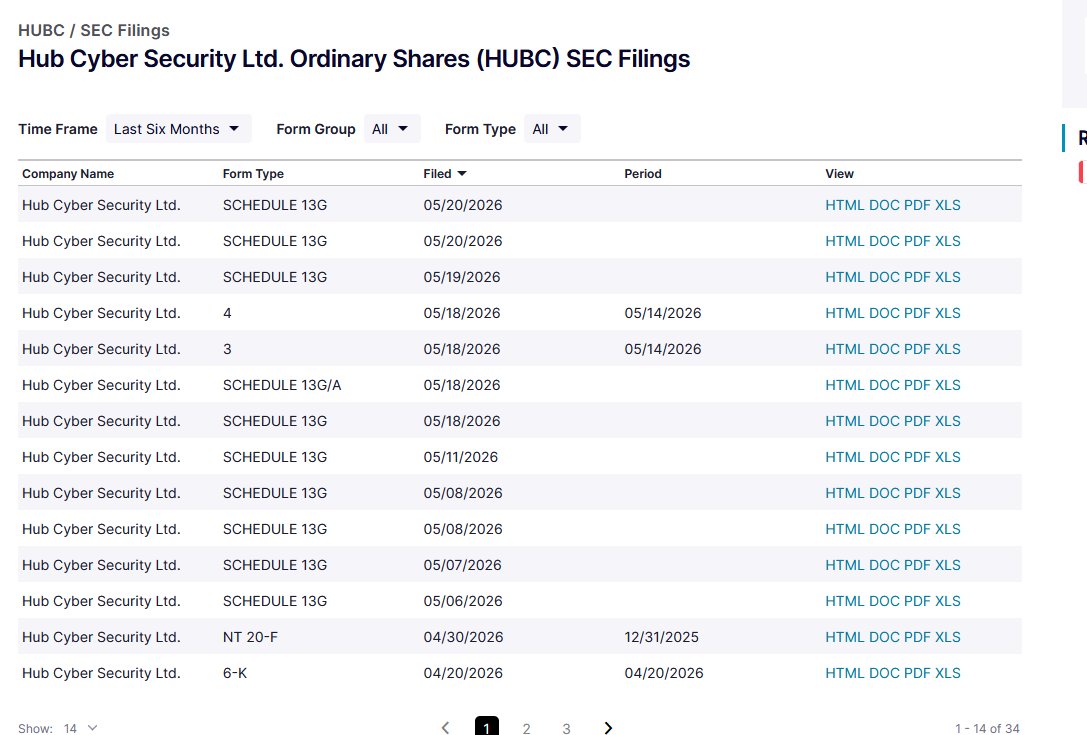
Task: Click period '05/14/2026' in the Form 3 row
Action: [663, 349]
